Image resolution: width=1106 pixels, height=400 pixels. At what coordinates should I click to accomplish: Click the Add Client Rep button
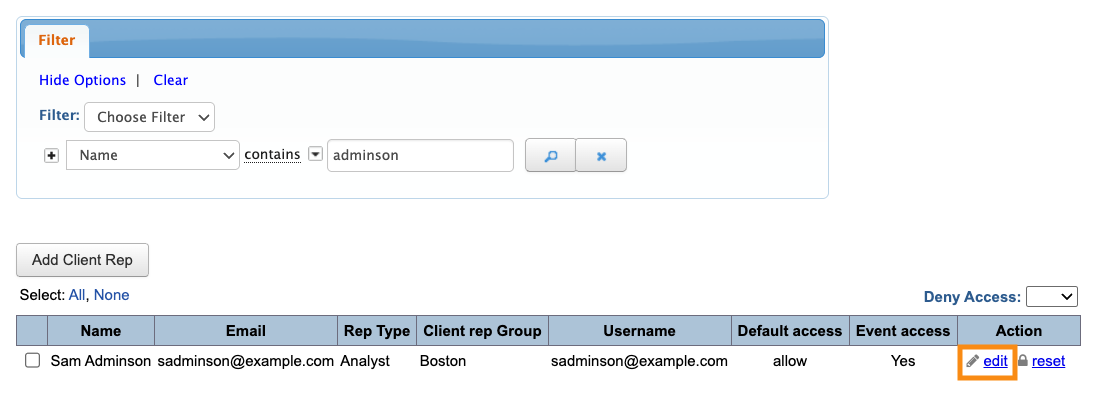(x=82, y=260)
